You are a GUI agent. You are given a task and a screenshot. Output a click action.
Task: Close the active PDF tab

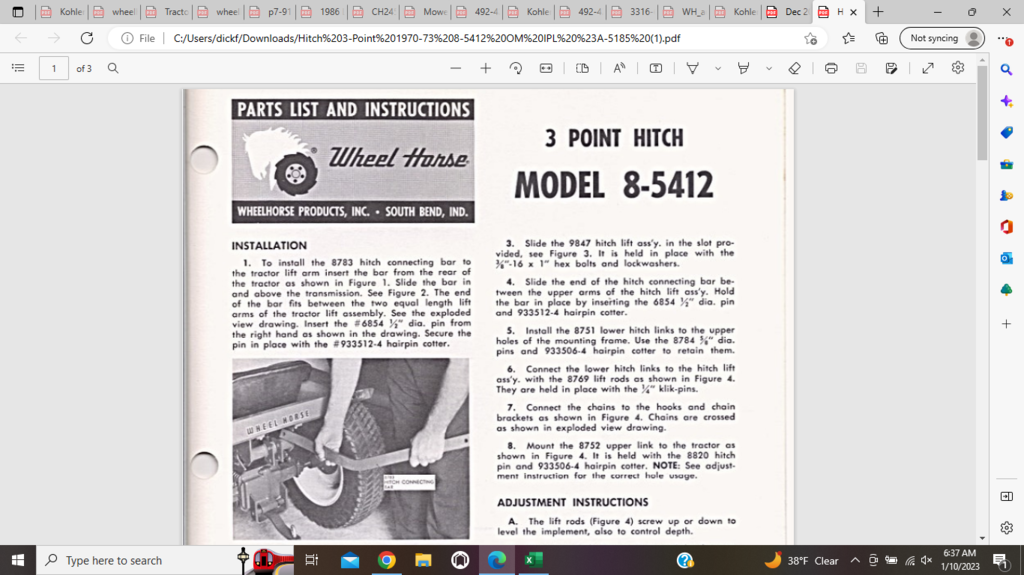853,12
